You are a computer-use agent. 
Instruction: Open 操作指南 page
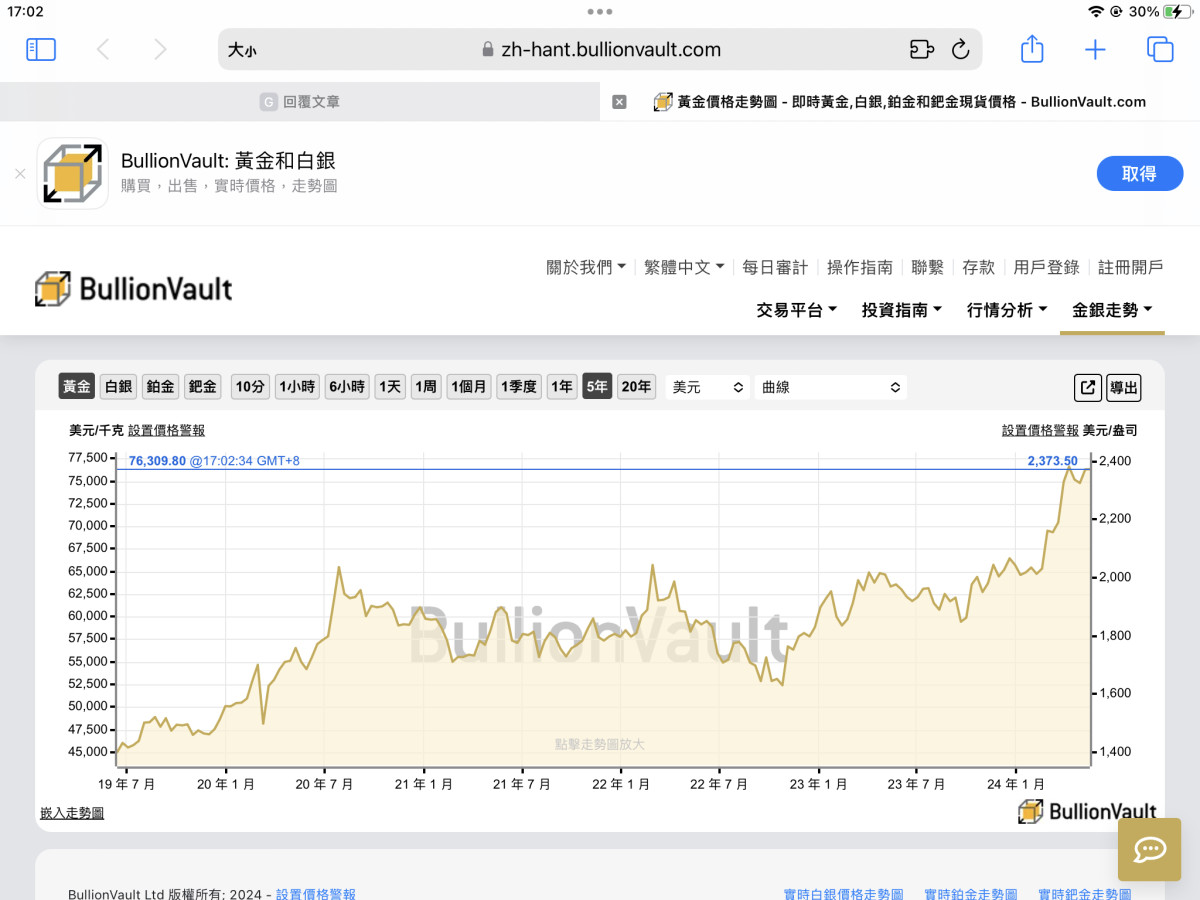coord(860,267)
